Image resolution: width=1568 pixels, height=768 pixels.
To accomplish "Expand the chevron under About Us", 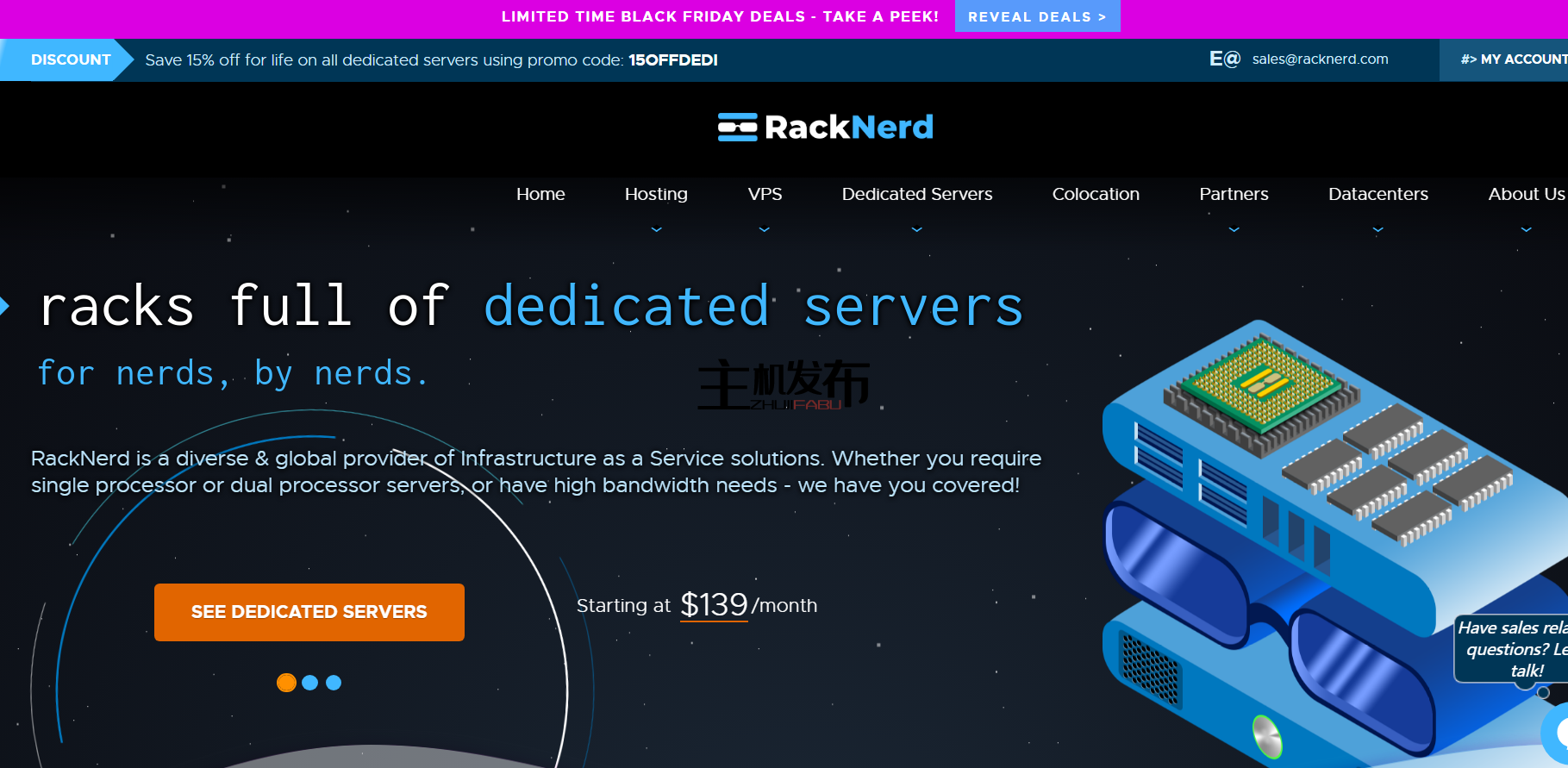I will [1526, 230].
